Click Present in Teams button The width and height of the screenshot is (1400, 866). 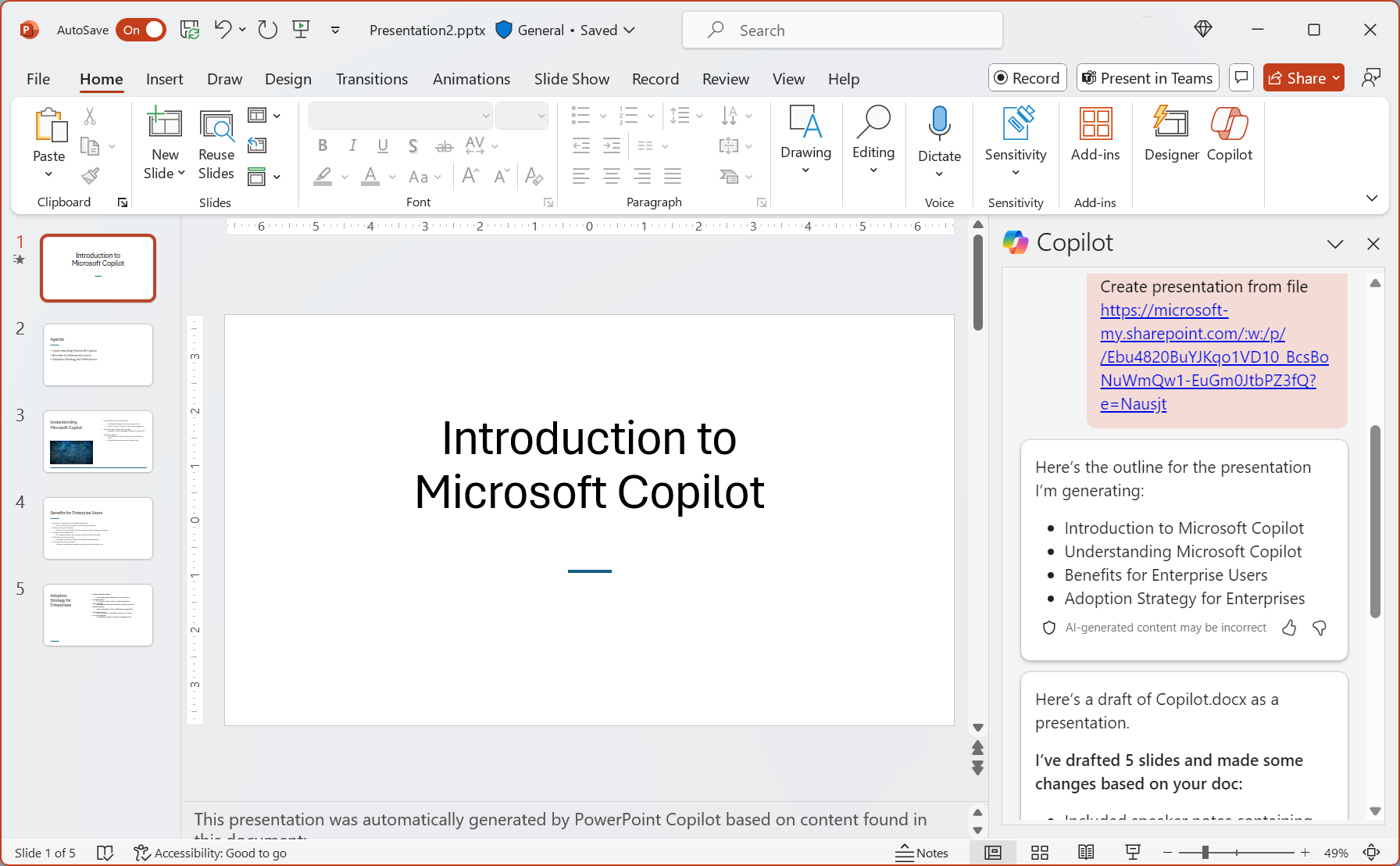1148,77
